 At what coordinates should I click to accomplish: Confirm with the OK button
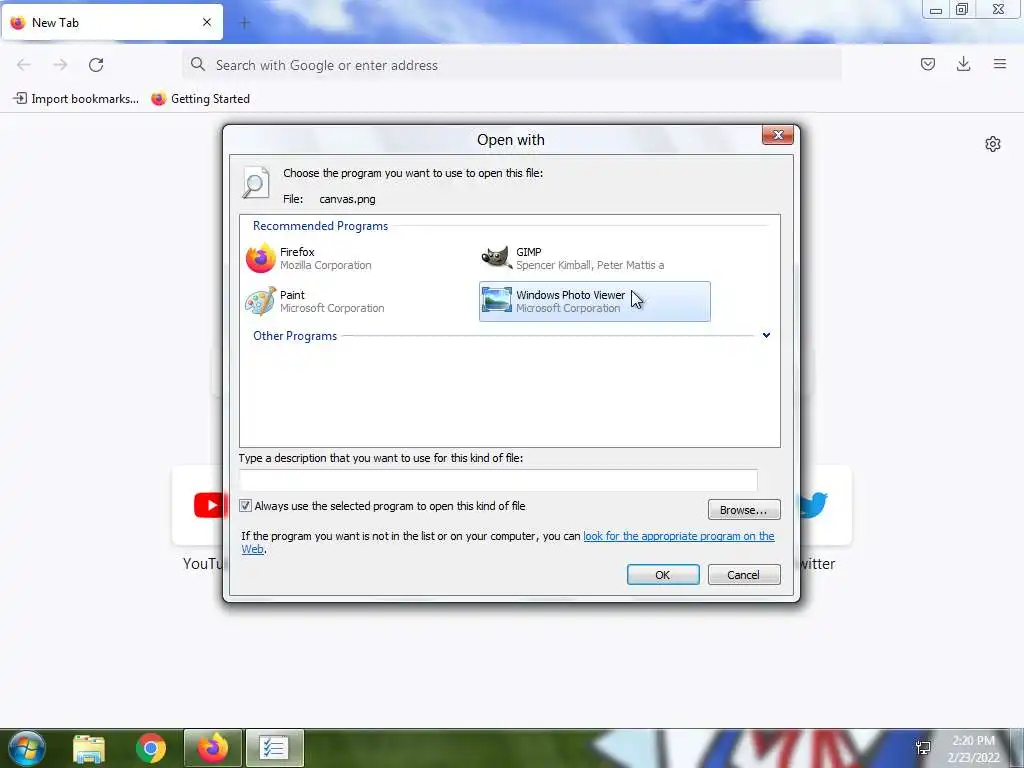(663, 575)
